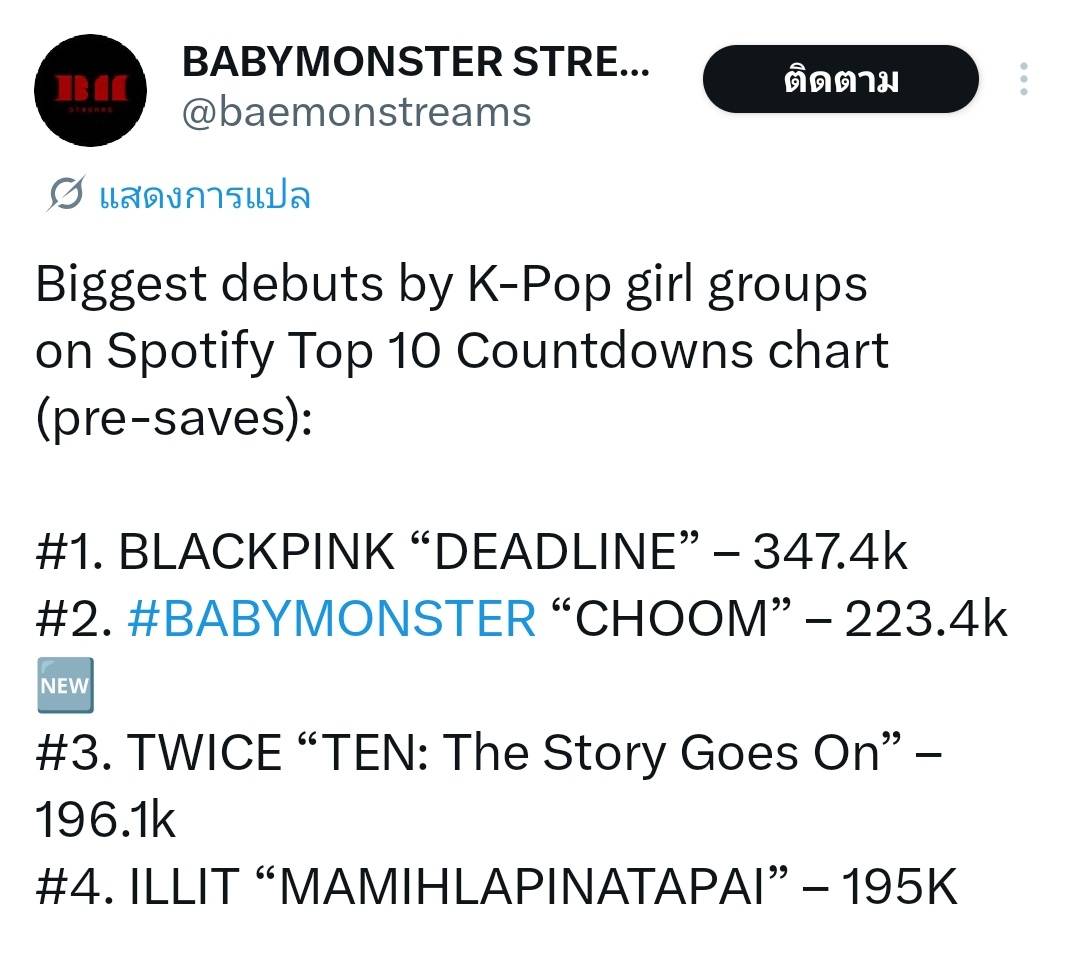Viewport: 1080px width, 969px height.
Task: Open the BABYMONSTER STREAMS profile avatar
Action: (x=91, y=90)
